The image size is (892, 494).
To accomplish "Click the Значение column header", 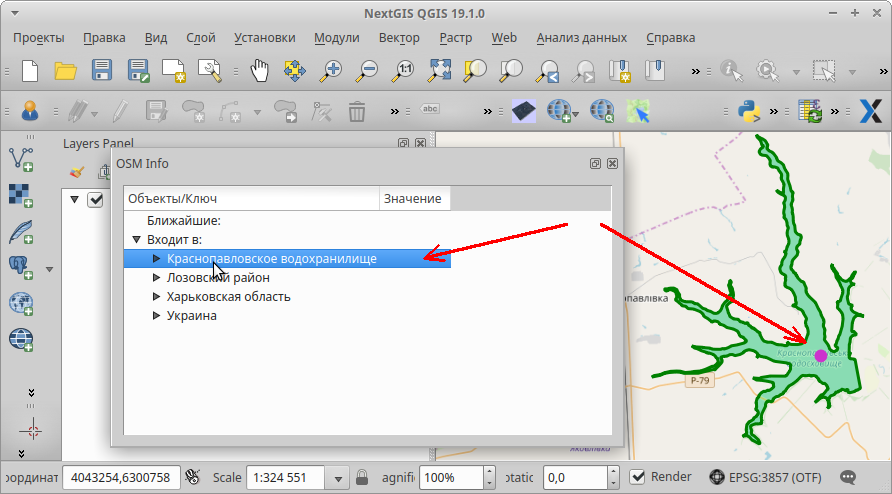I will pyautogui.click(x=415, y=199).
